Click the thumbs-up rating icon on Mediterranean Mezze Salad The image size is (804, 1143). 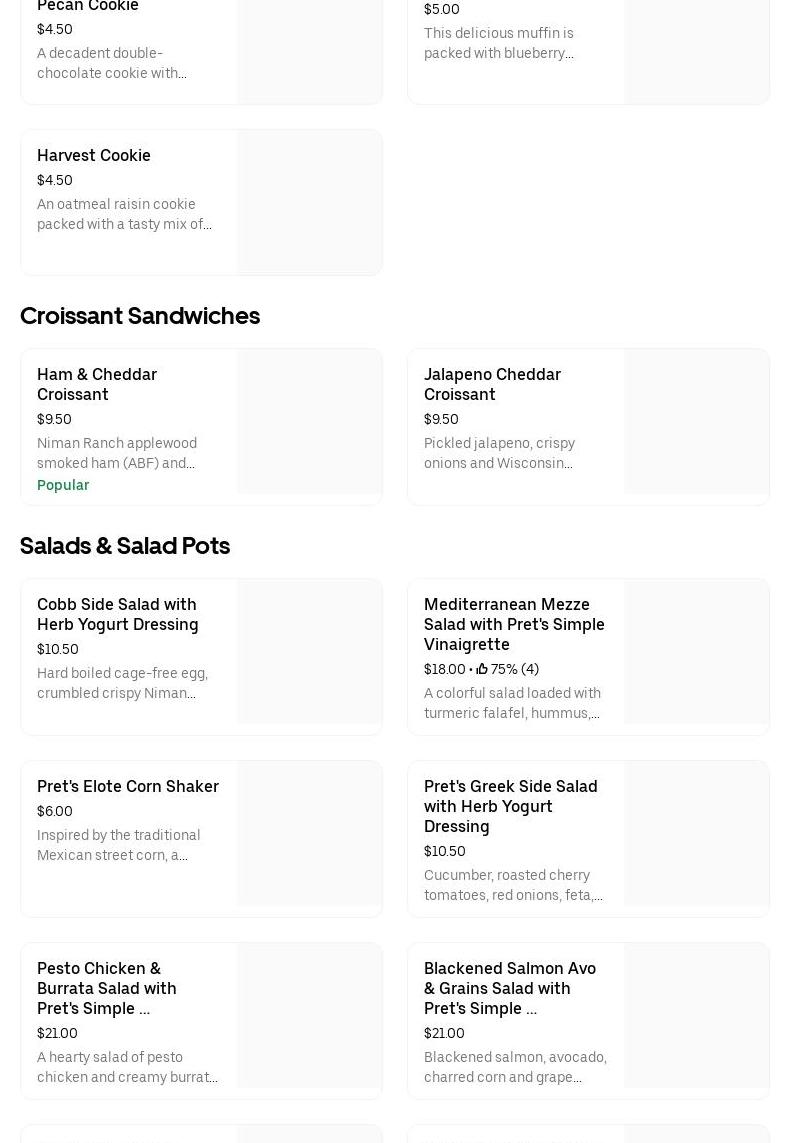[x=482, y=669]
